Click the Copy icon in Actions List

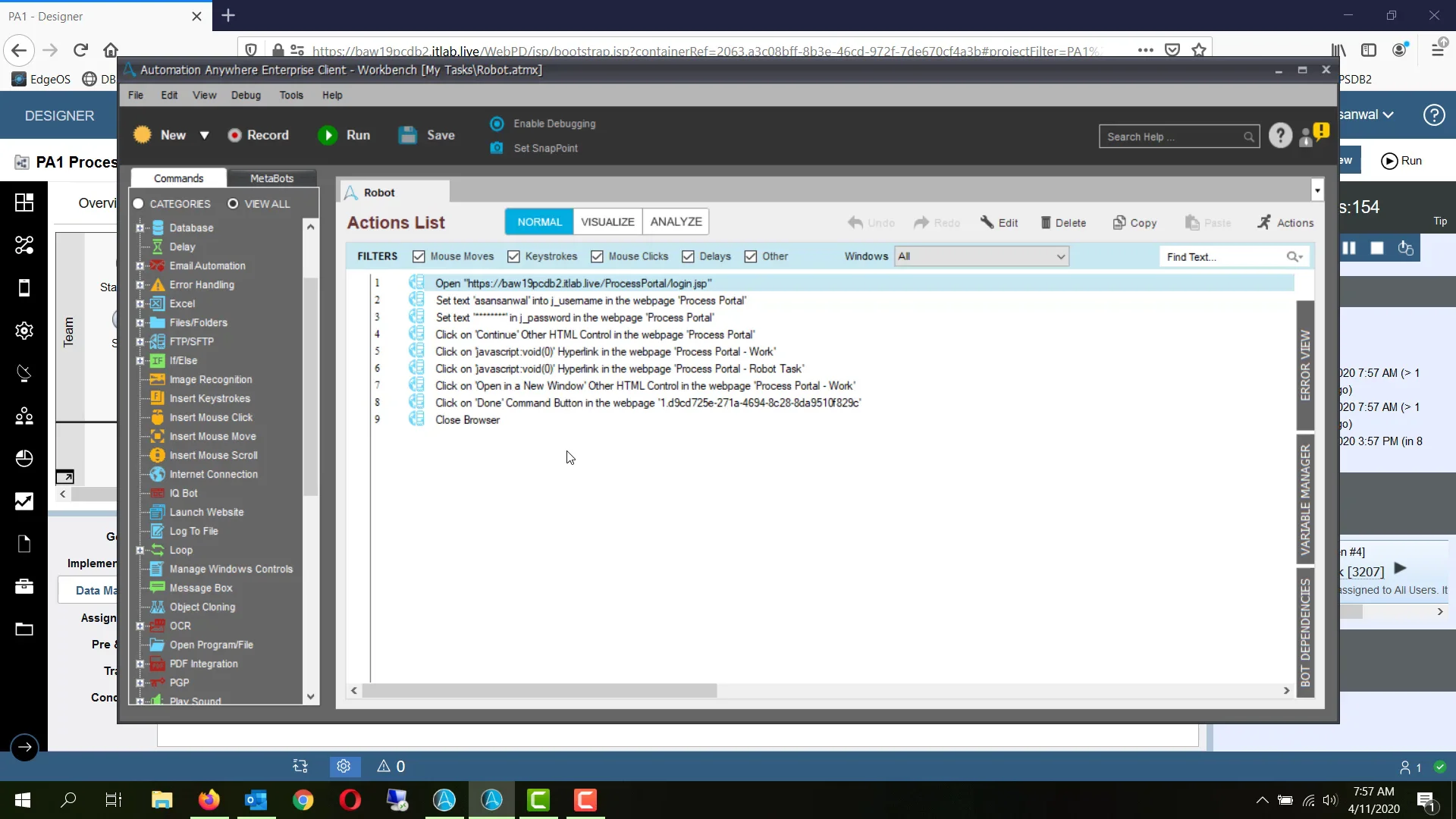tap(1119, 222)
